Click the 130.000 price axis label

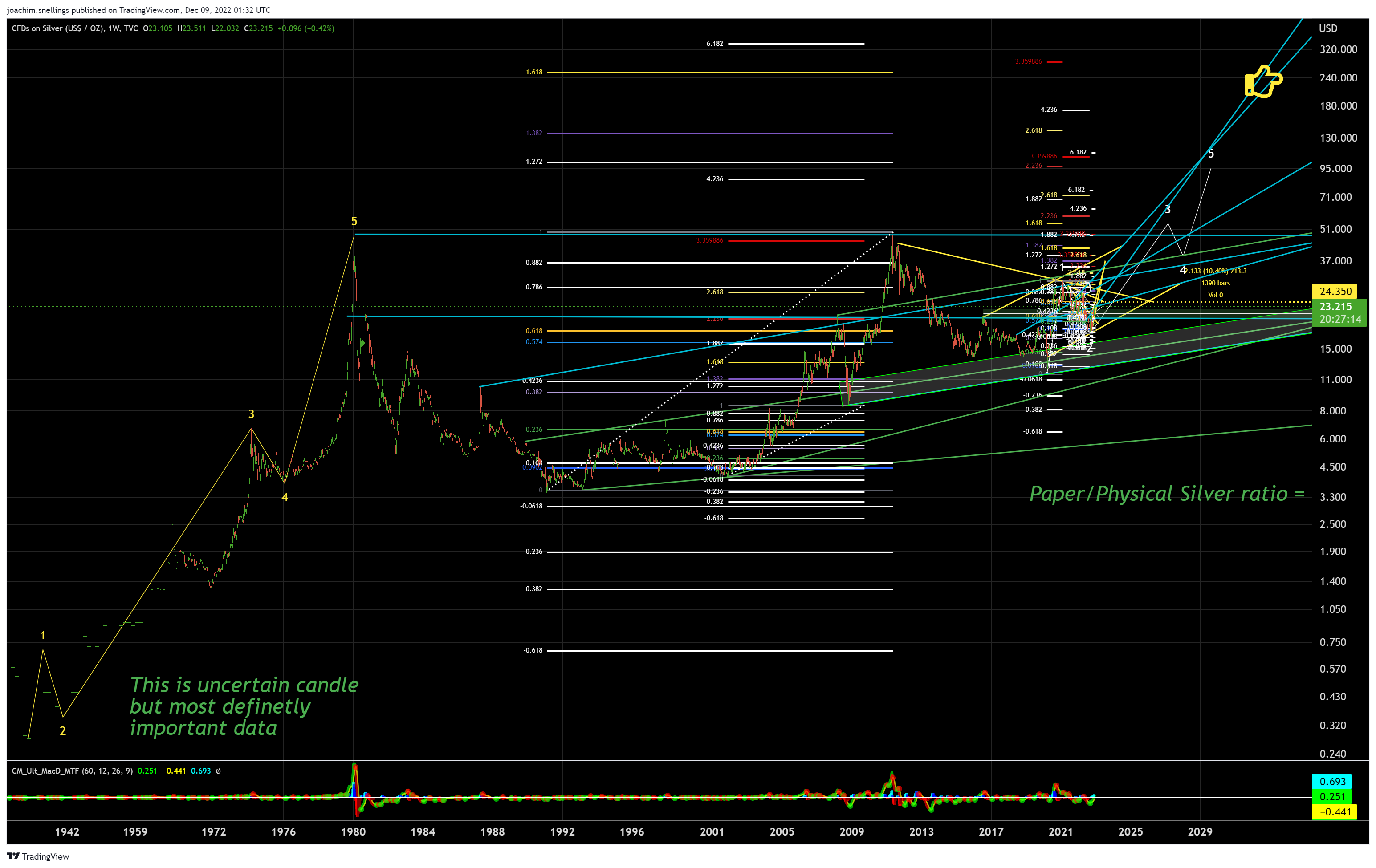coord(1338,138)
